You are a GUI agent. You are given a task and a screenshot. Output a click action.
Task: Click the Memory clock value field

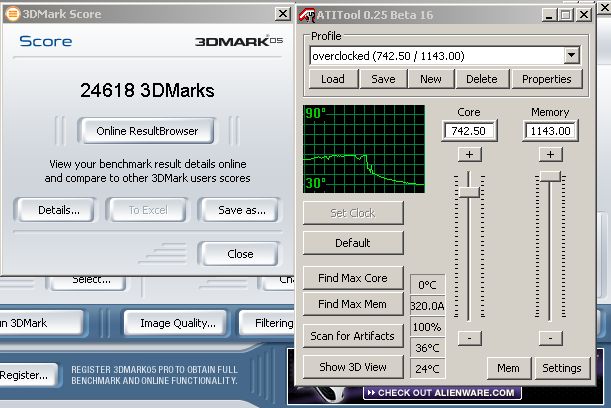pos(550,131)
